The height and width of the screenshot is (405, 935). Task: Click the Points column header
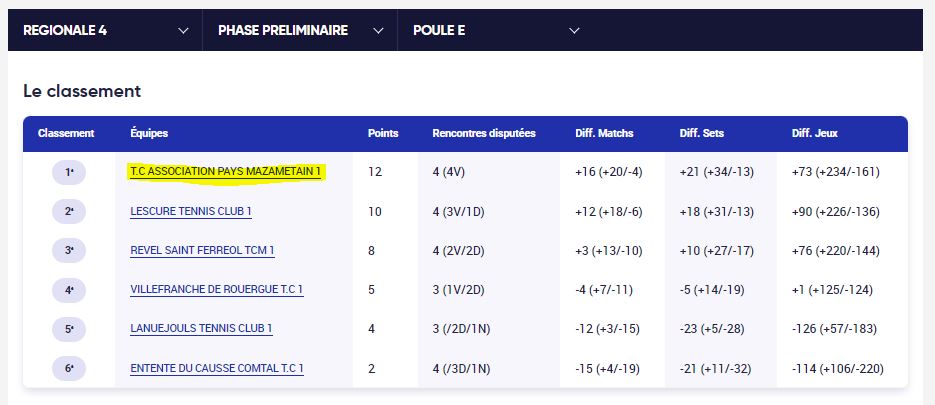coord(383,134)
